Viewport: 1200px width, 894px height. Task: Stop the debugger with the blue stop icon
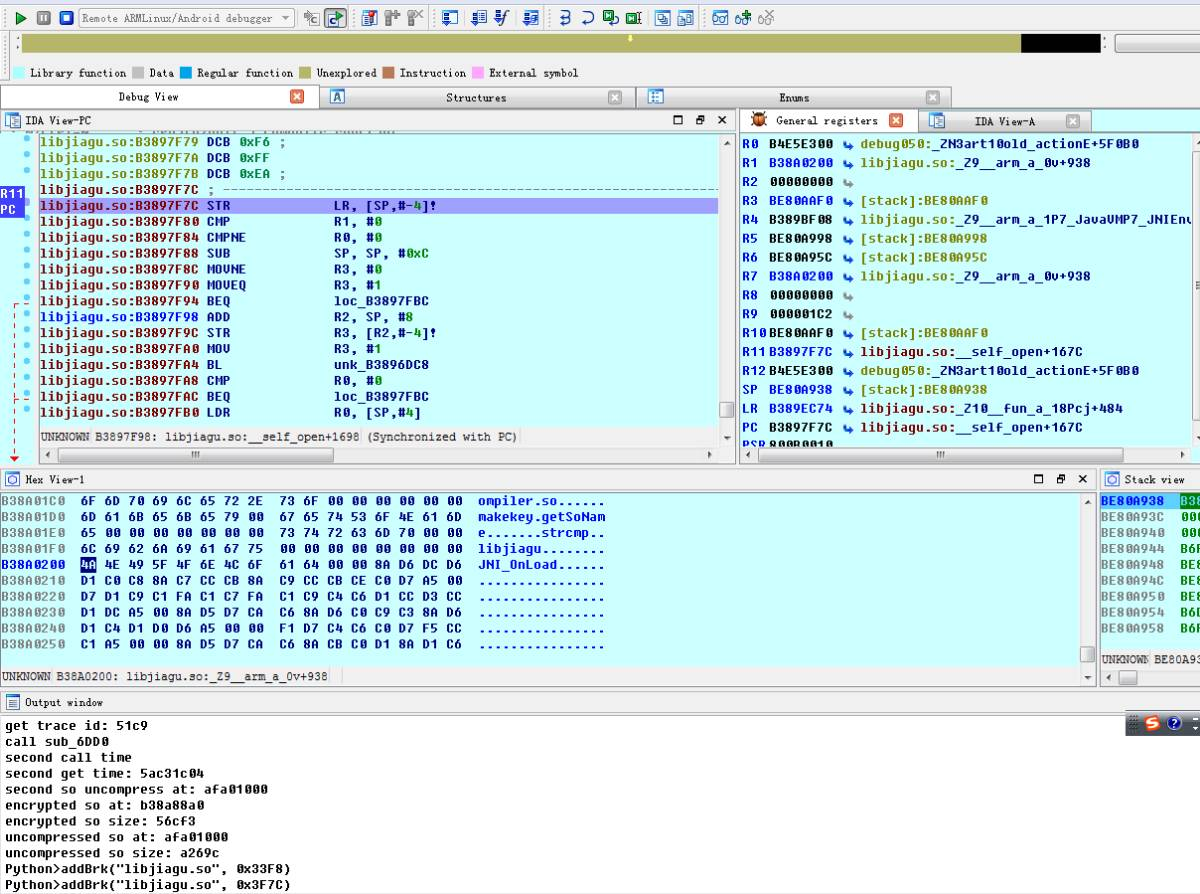click(67, 16)
